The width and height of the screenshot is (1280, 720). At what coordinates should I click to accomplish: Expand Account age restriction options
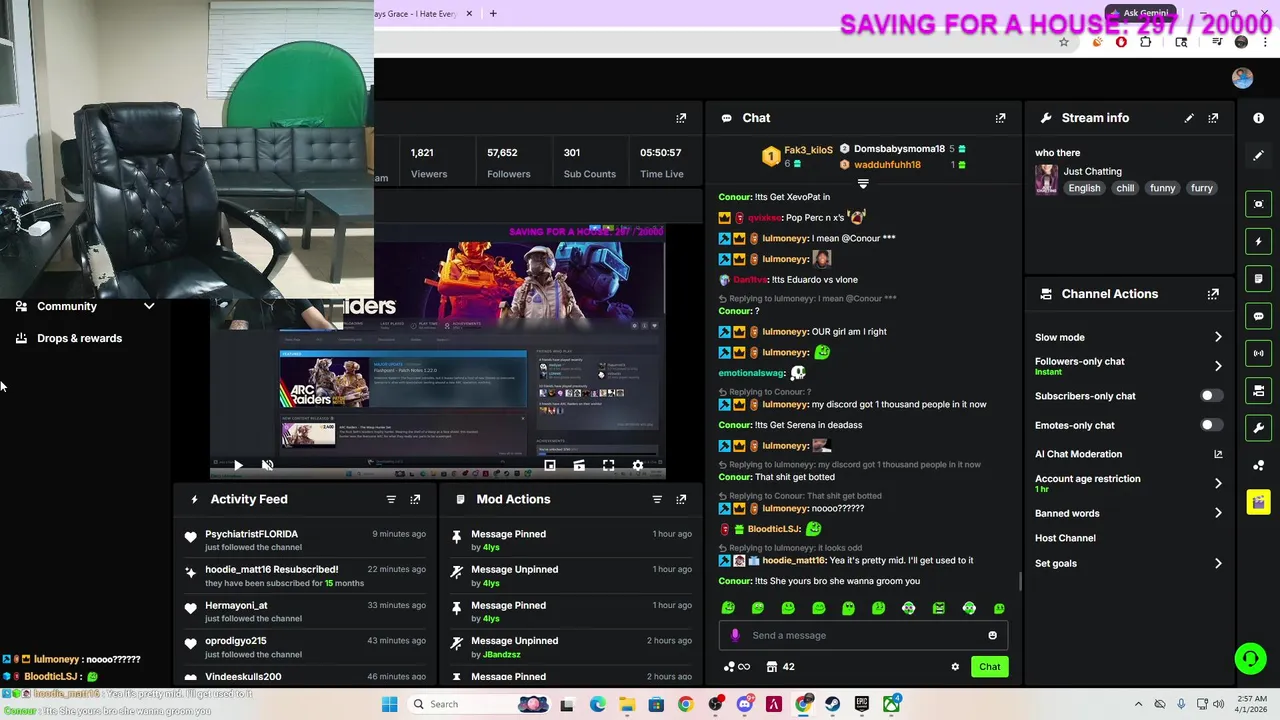(x=1218, y=483)
